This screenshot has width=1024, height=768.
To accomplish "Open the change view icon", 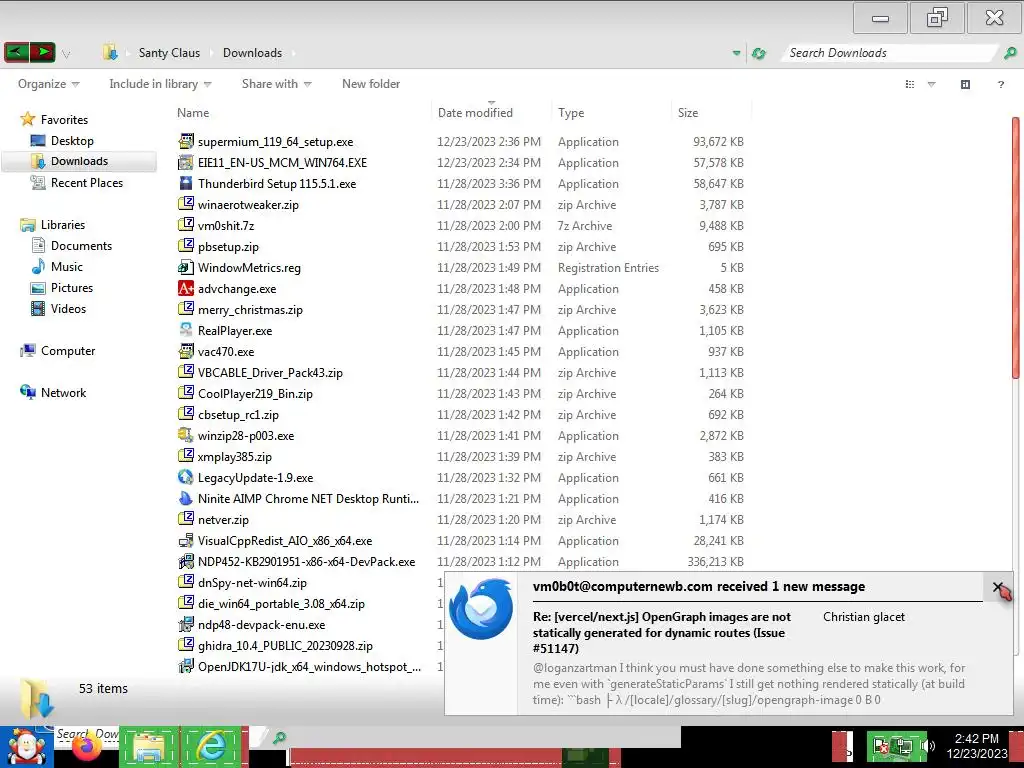I will [x=910, y=84].
